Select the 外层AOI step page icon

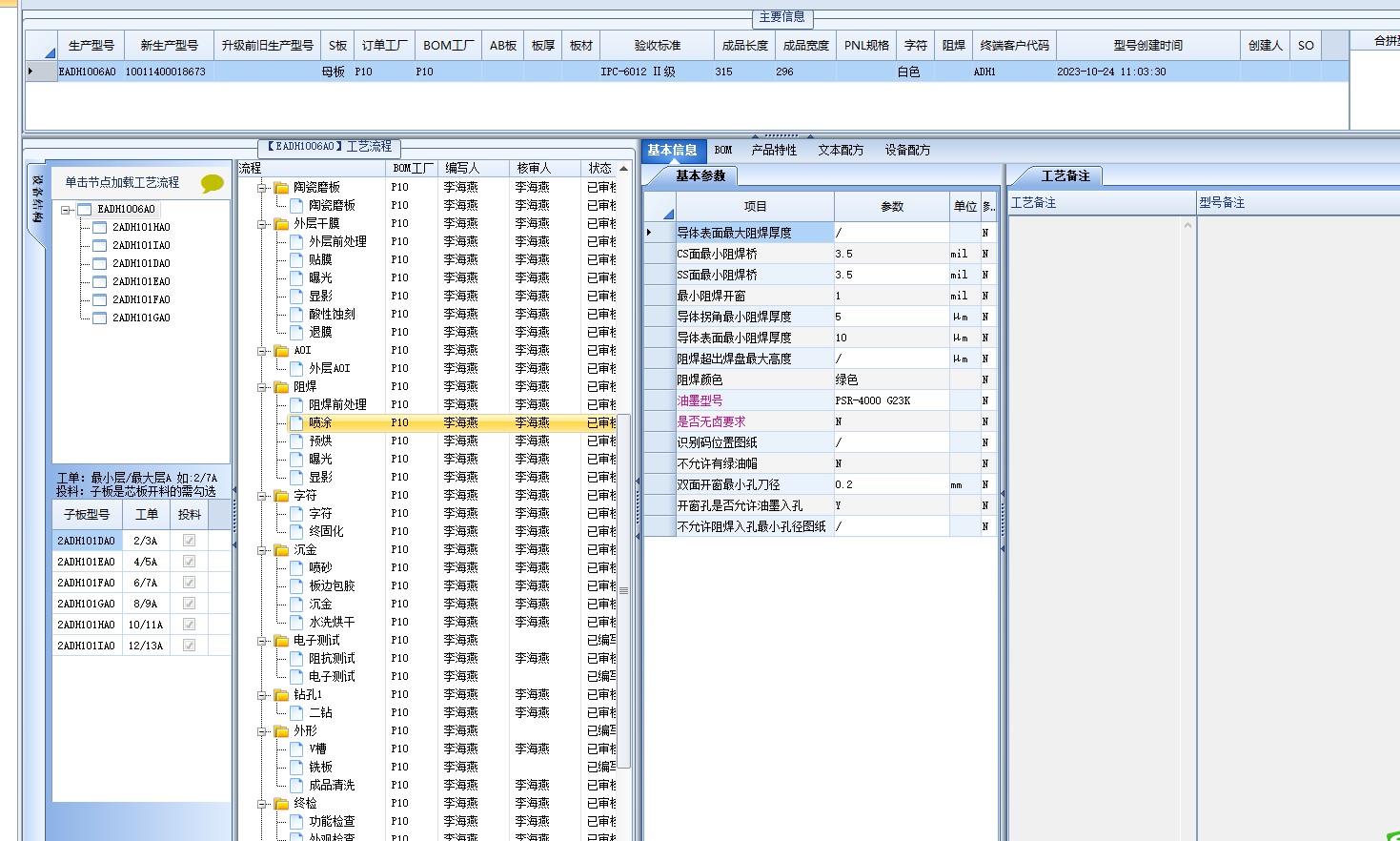(x=296, y=368)
